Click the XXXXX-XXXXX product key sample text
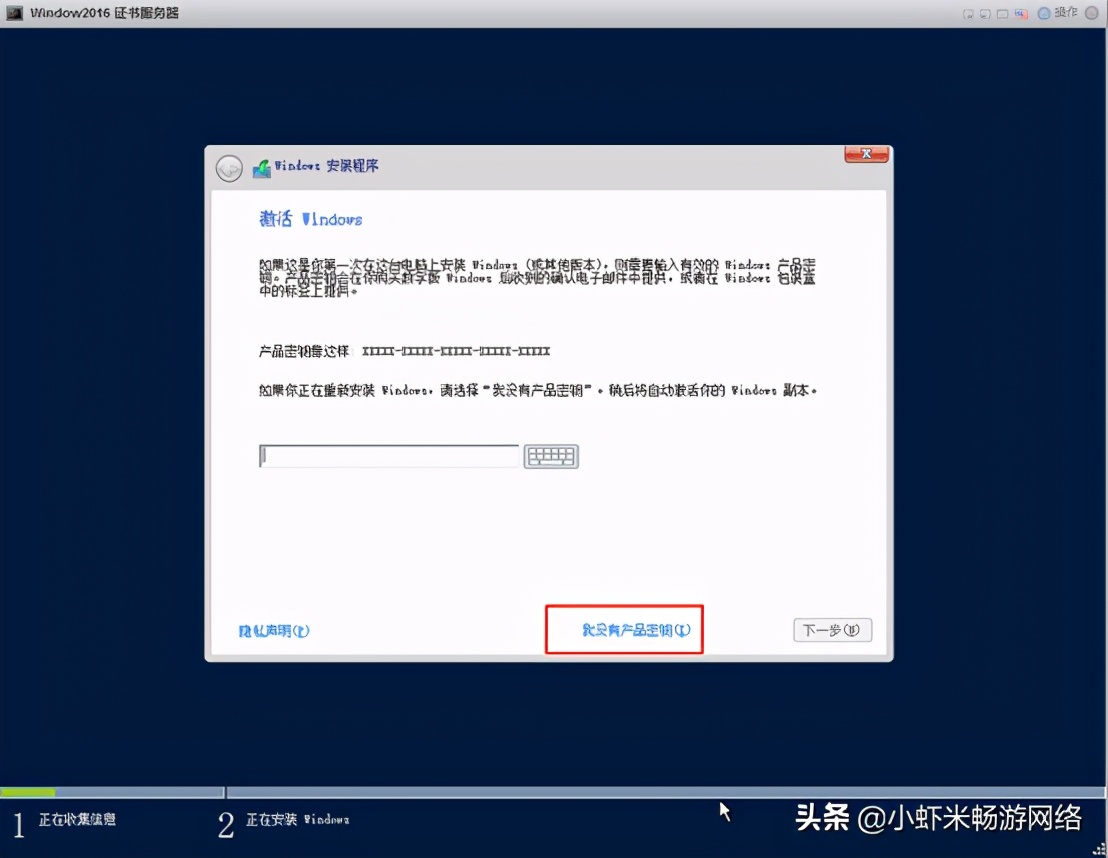The image size is (1108, 858). coord(456,351)
